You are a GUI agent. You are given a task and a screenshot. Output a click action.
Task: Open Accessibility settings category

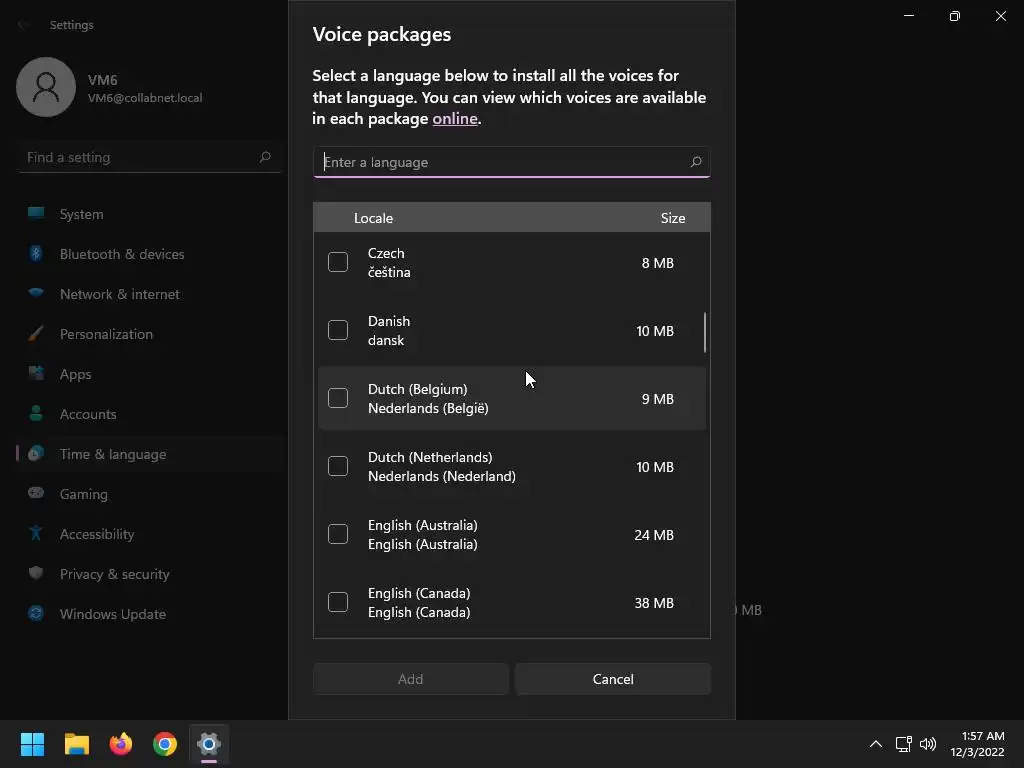tap(149, 534)
